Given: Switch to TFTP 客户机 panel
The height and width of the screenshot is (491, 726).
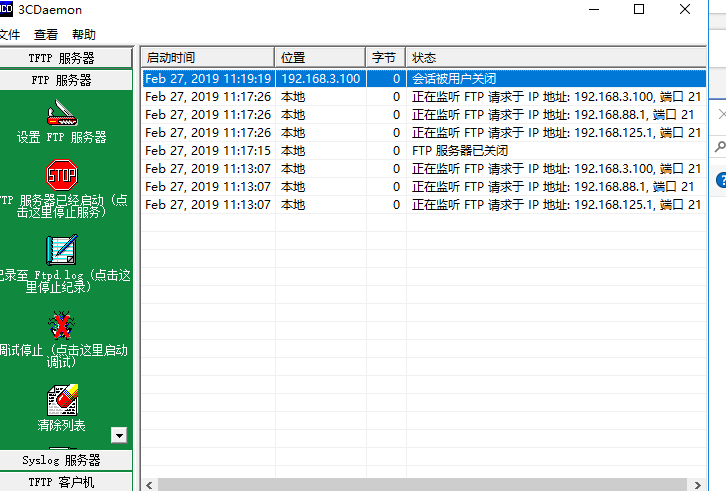Looking at the screenshot, I should [x=66, y=482].
